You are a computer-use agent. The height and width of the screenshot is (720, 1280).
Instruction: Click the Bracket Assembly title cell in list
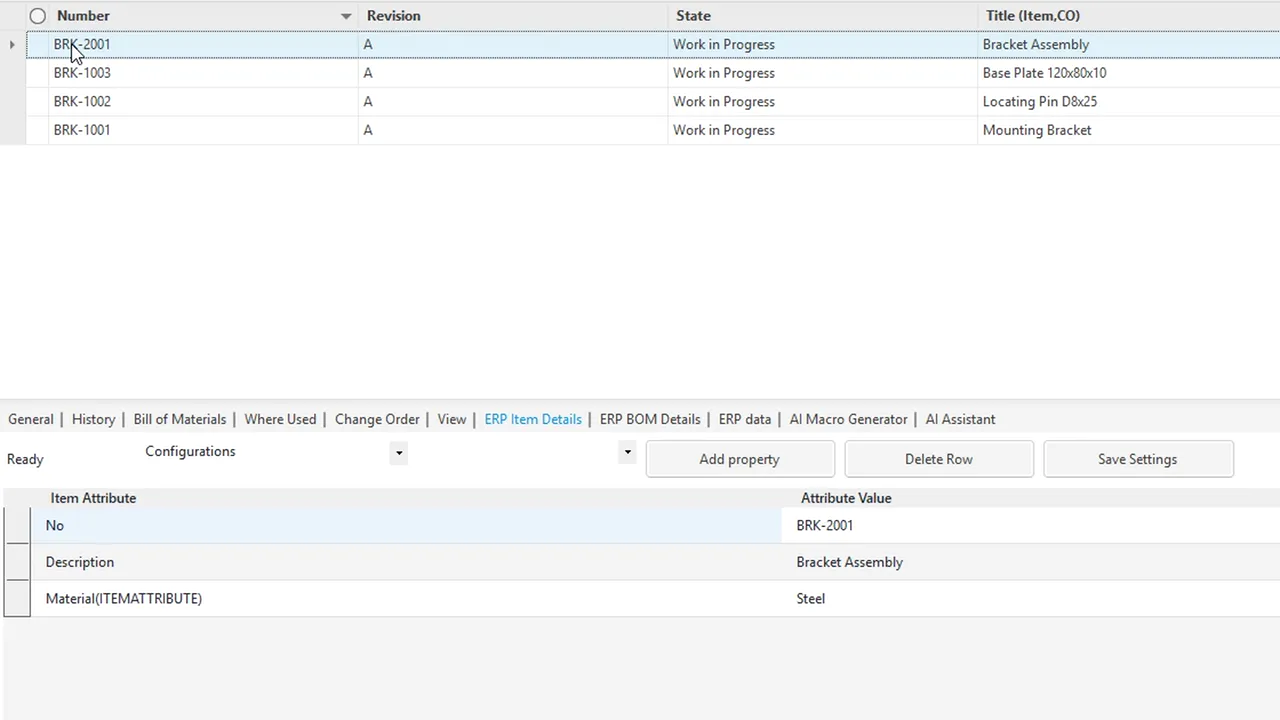(x=1129, y=44)
